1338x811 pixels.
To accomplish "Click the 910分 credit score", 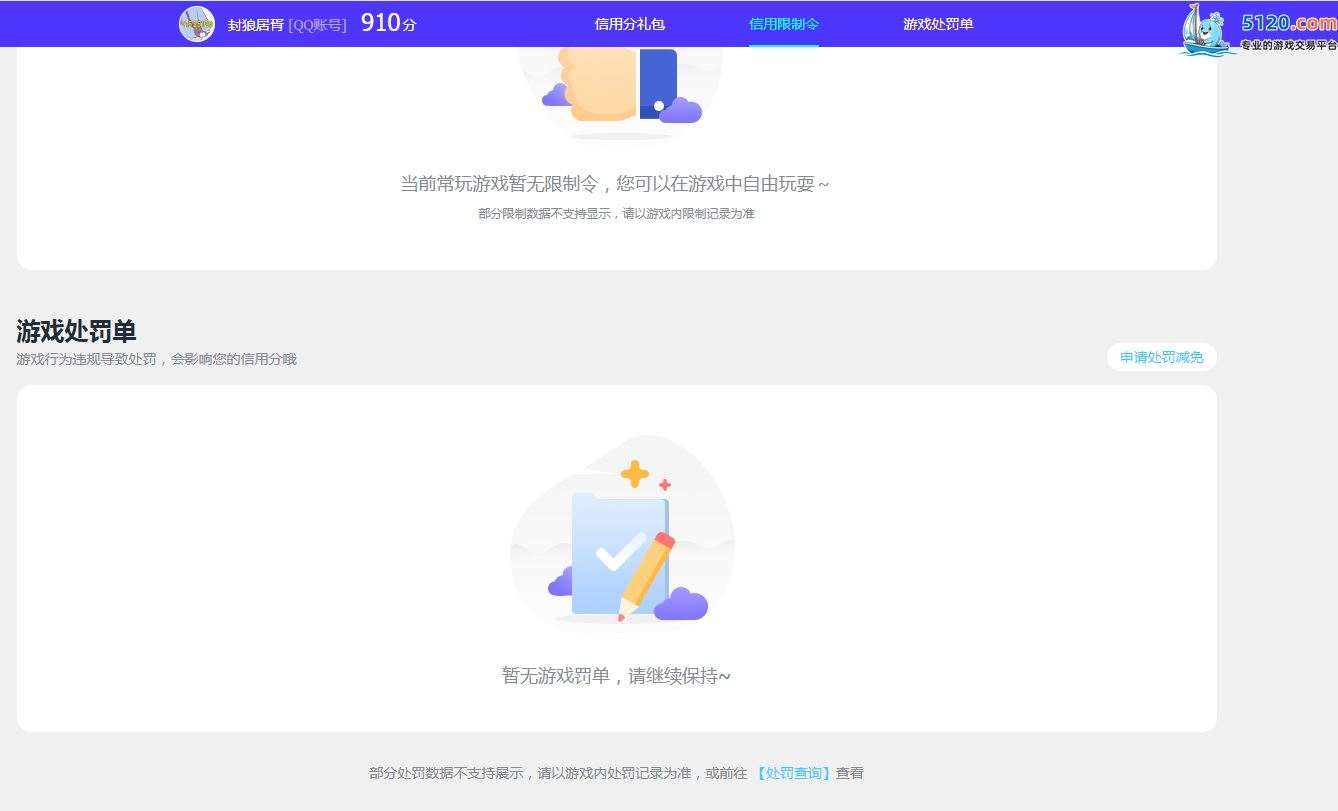I will pos(388,23).
